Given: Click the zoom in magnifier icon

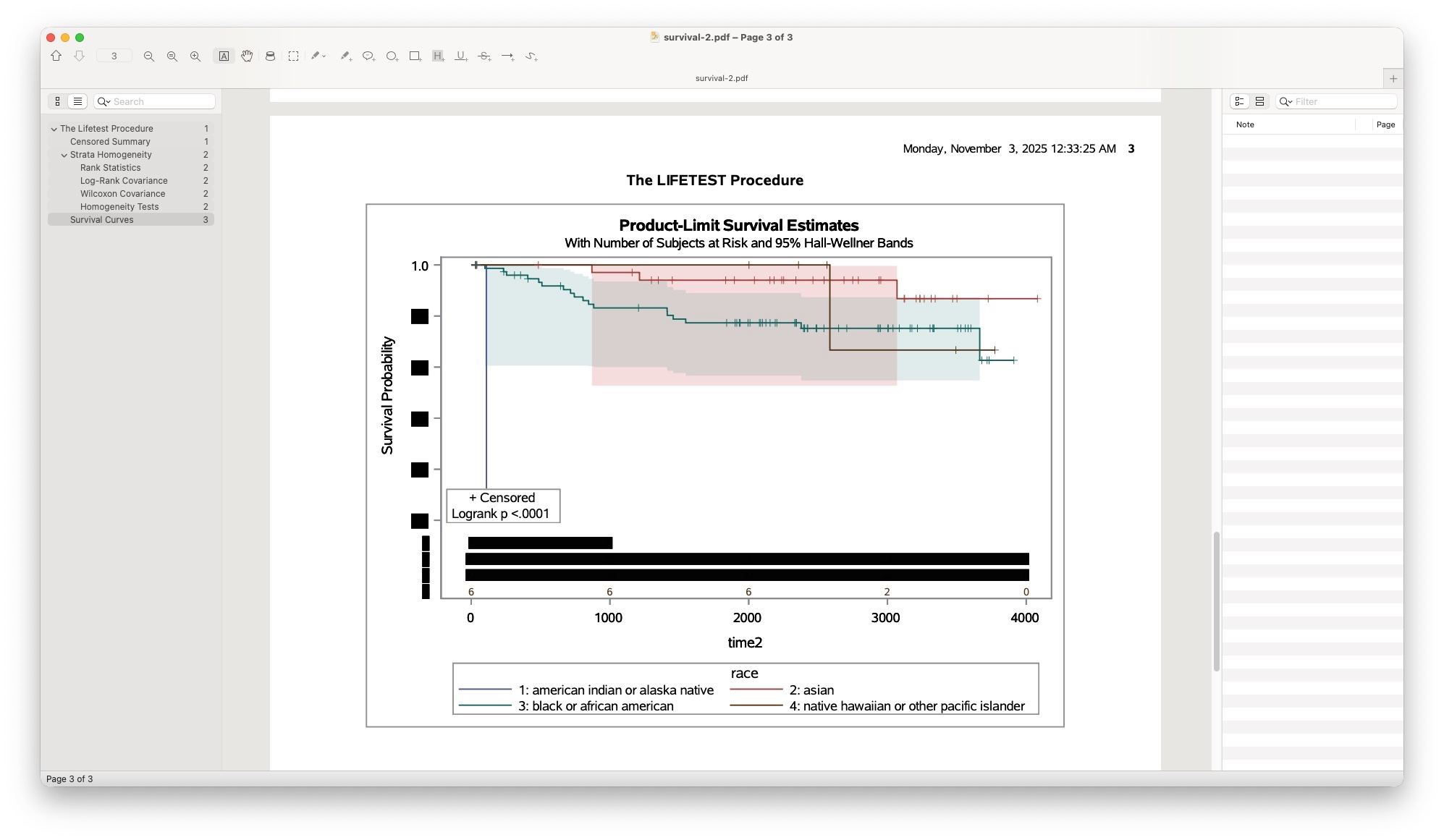Looking at the screenshot, I should (195, 56).
